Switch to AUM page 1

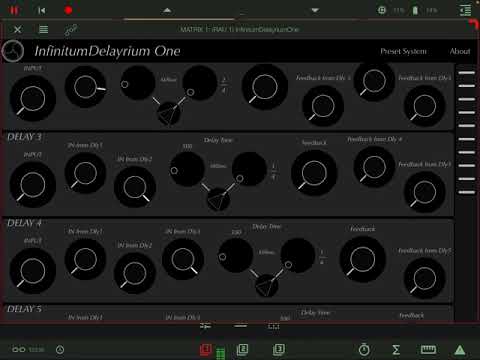click(206, 349)
